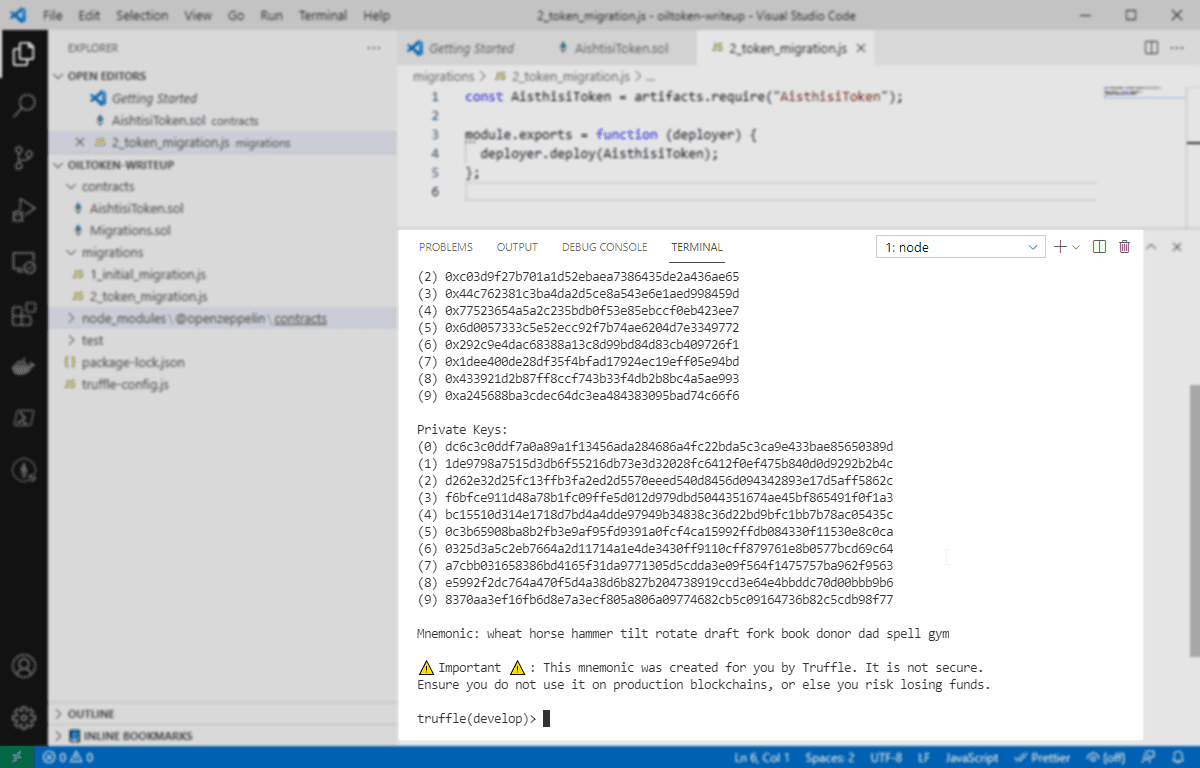1200x768 pixels.
Task: Open editor More Actions ellipsis
Action: coord(1177,47)
